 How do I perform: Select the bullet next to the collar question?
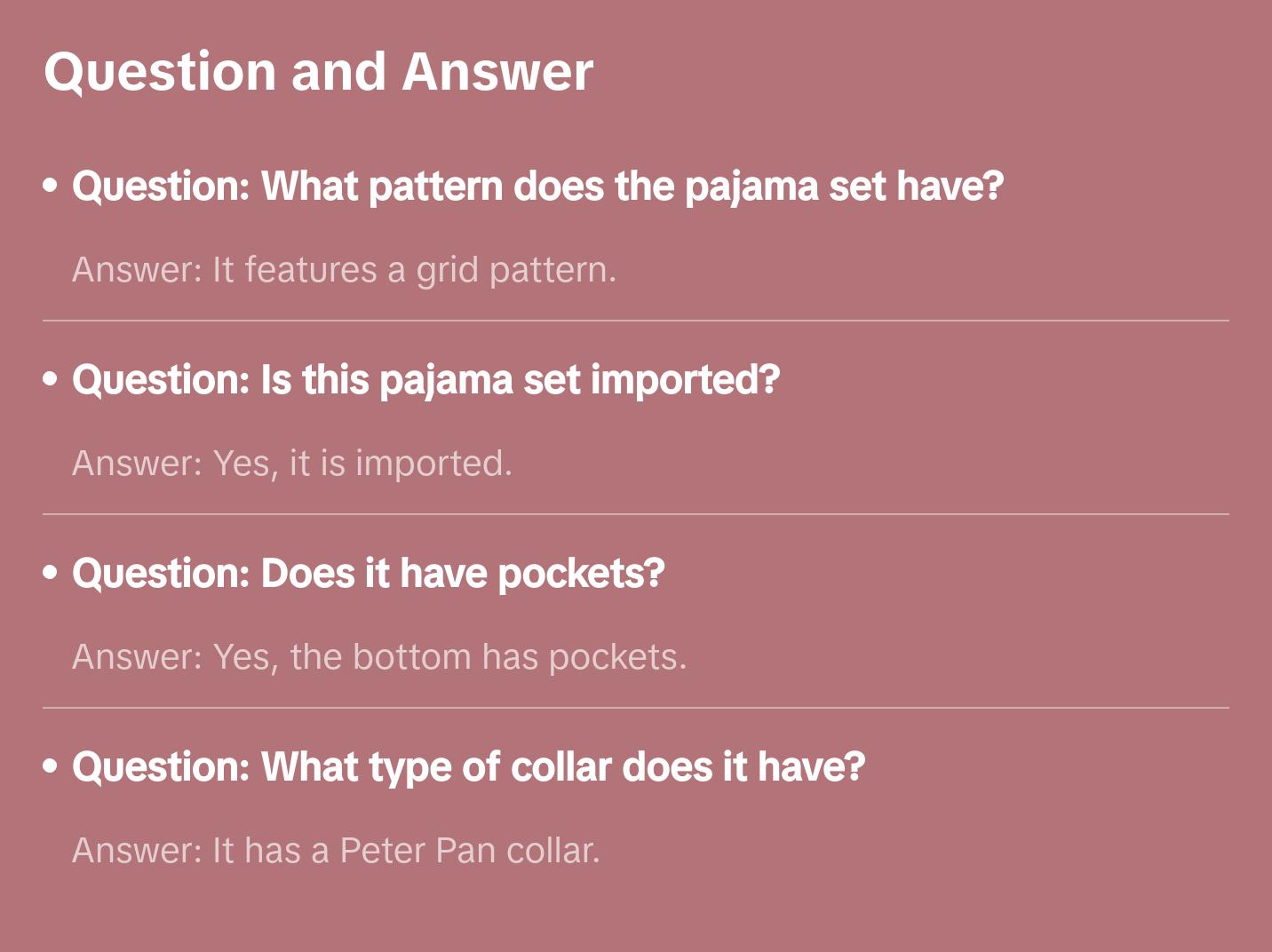51,766
